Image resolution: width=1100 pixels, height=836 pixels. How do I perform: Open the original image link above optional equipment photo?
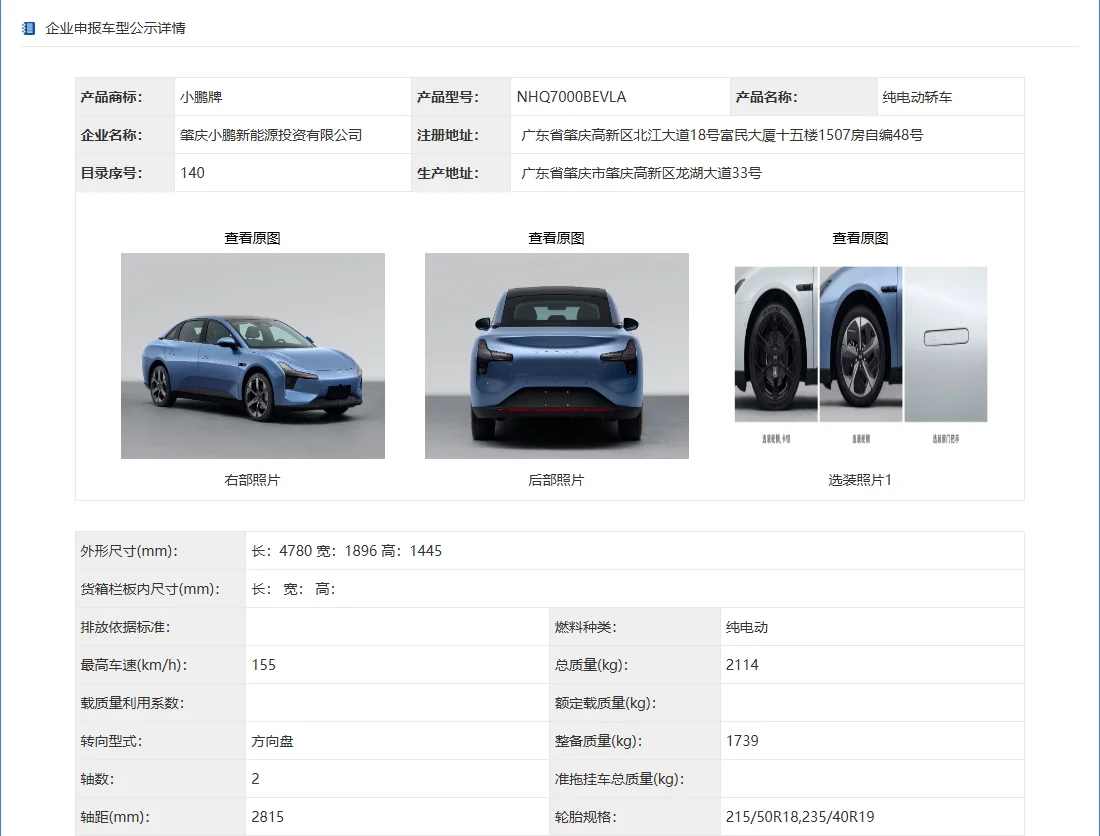(x=860, y=238)
